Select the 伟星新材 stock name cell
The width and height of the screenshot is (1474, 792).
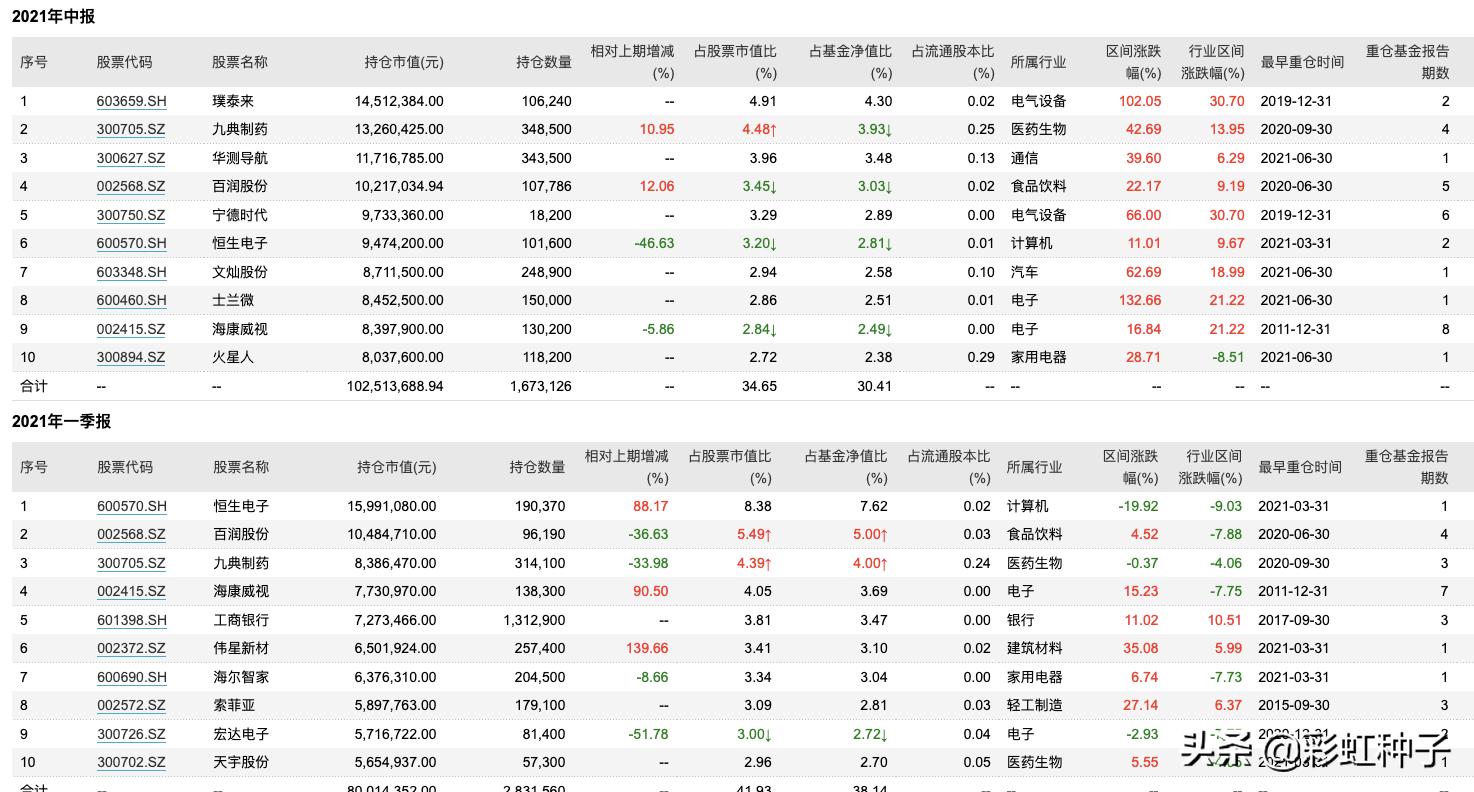tap(241, 648)
